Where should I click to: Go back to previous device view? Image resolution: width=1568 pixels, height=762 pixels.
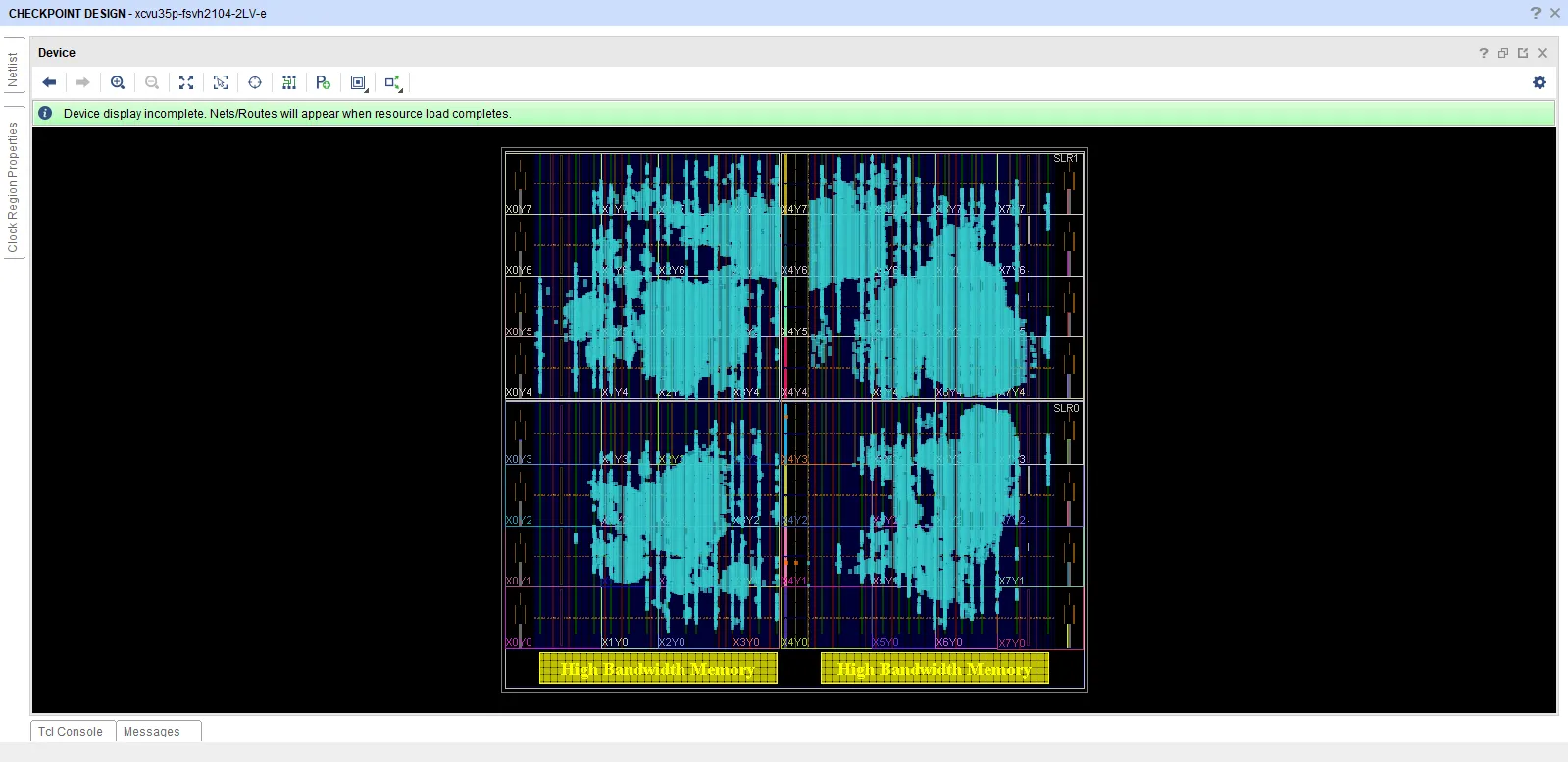pyautogui.click(x=49, y=82)
